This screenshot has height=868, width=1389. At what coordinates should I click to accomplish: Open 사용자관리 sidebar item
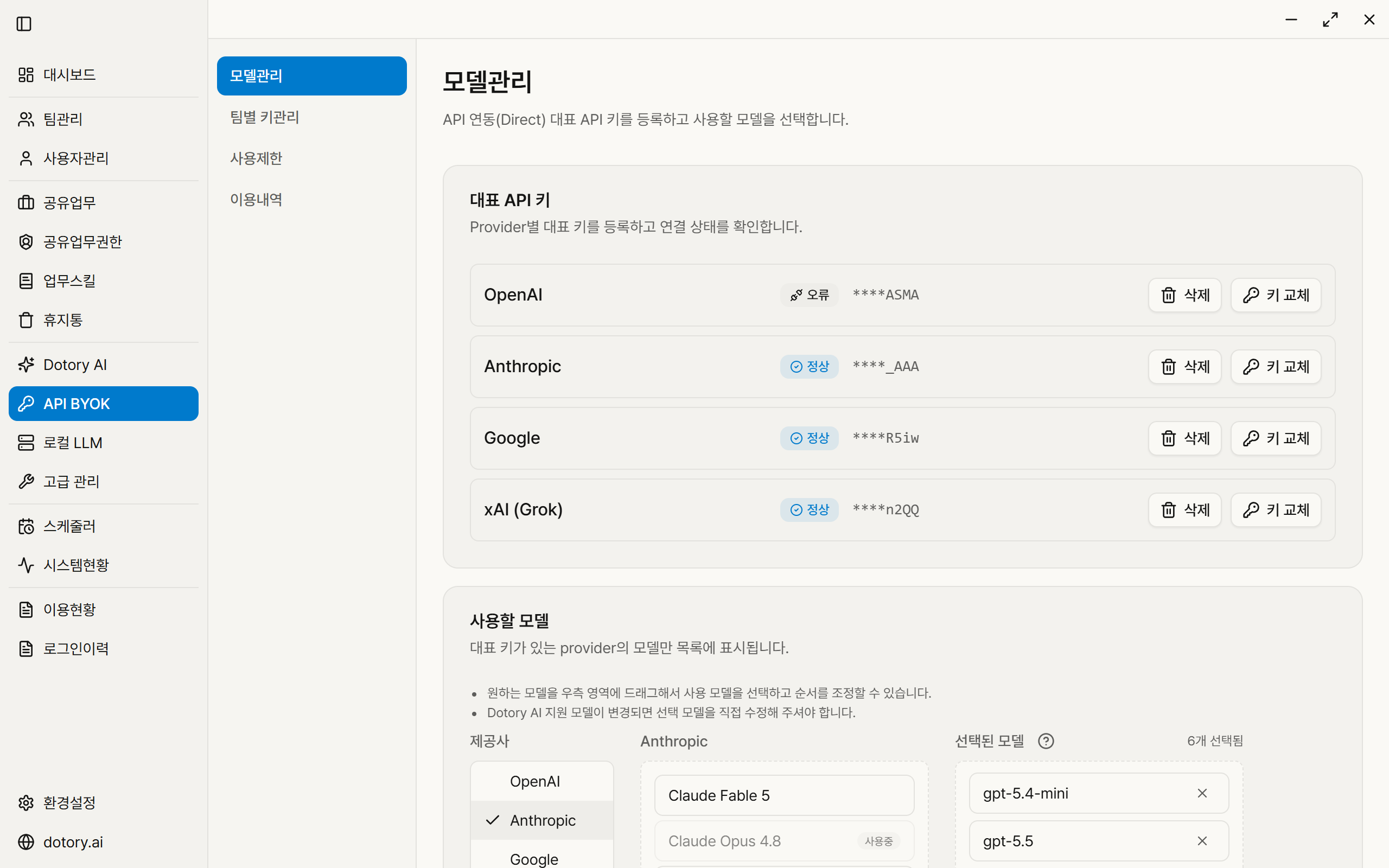[103, 158]
